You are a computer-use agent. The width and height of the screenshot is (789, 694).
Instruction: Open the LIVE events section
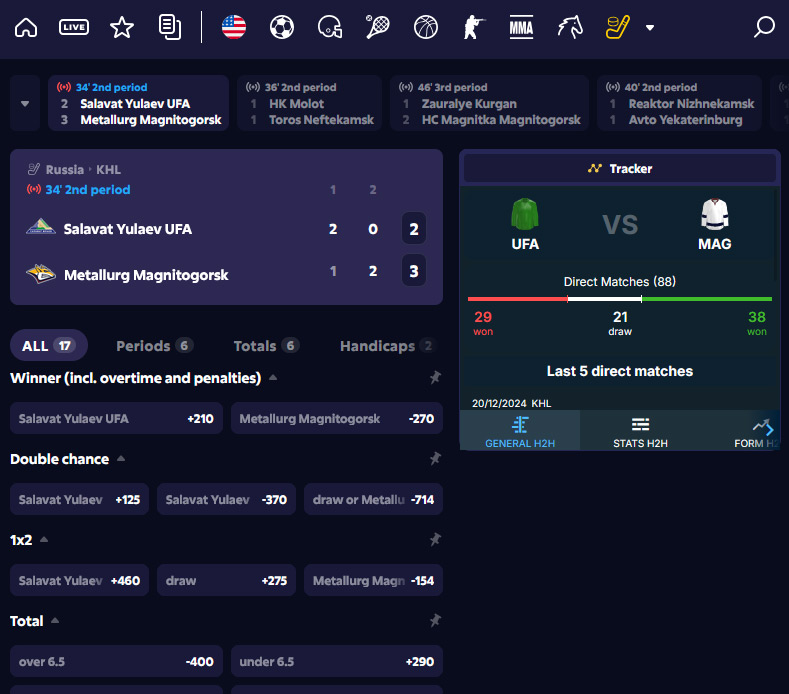tap(74, 27)
